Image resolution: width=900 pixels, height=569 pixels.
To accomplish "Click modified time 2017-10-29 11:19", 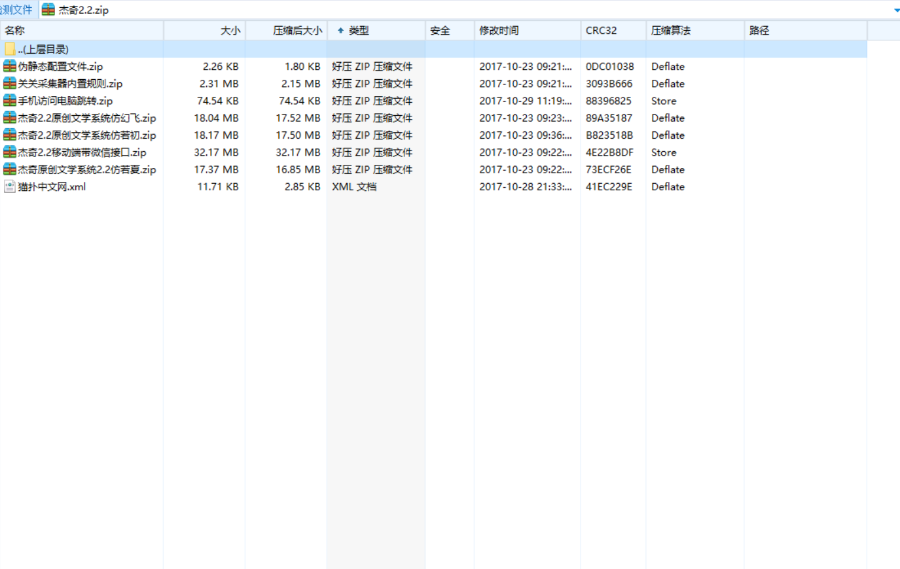I will [x=525, y=101].
